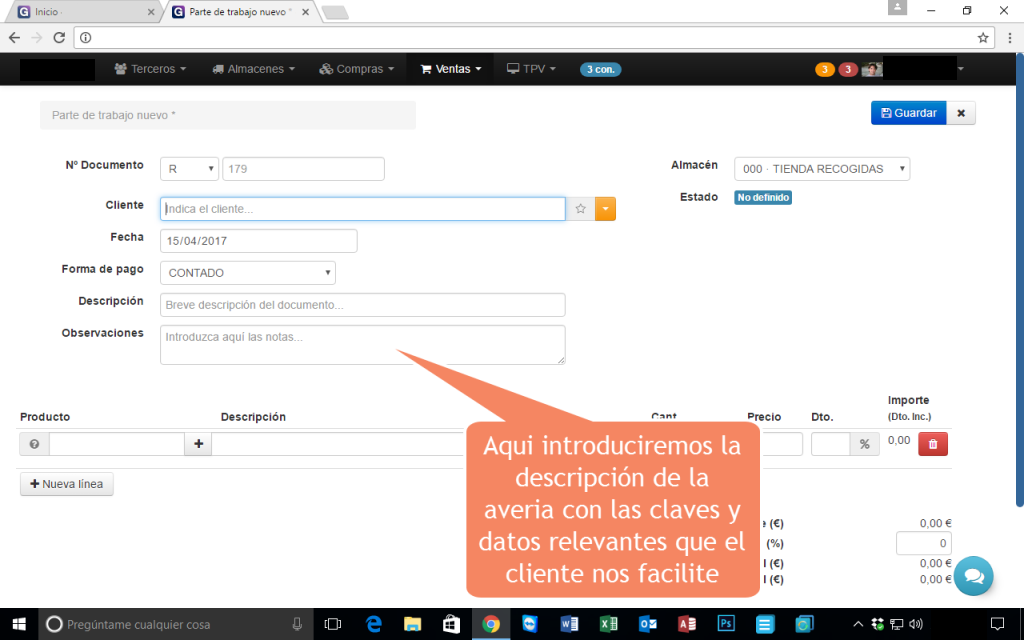
Task: Open Google Chrome from the taskbar
Action: [x=490, y=624]
